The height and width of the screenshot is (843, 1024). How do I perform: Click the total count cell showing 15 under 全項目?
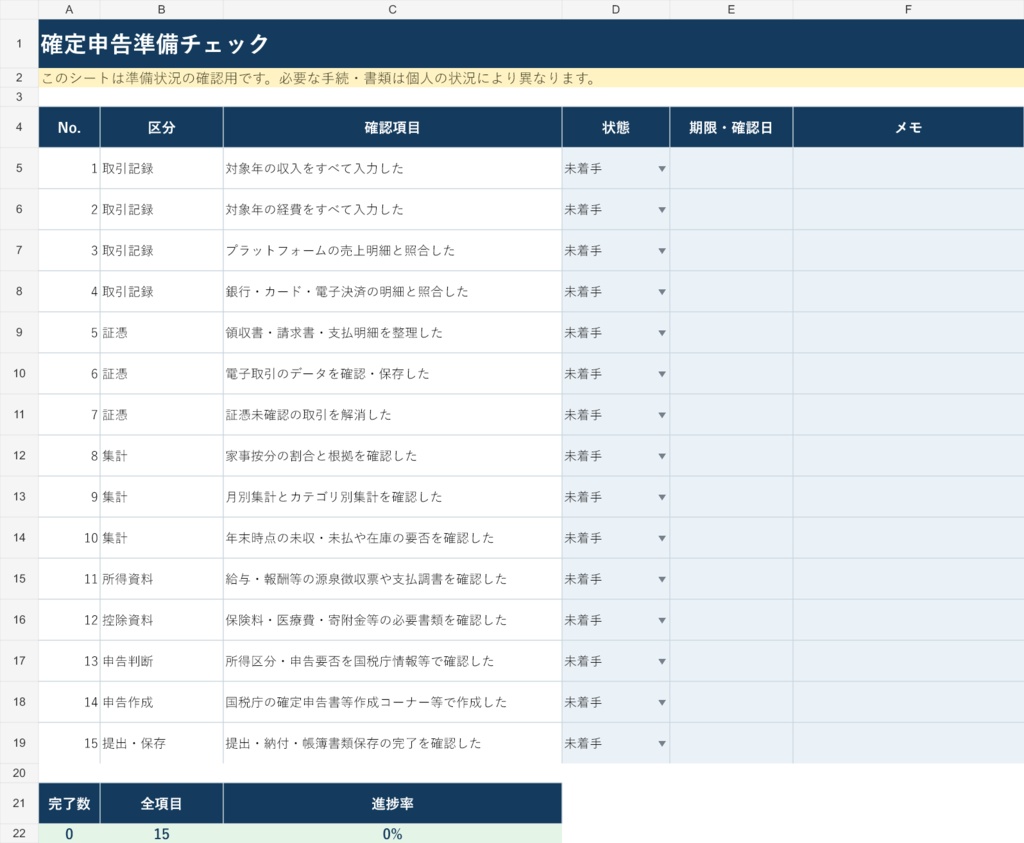pyautogui.click(x=161, y=834)
